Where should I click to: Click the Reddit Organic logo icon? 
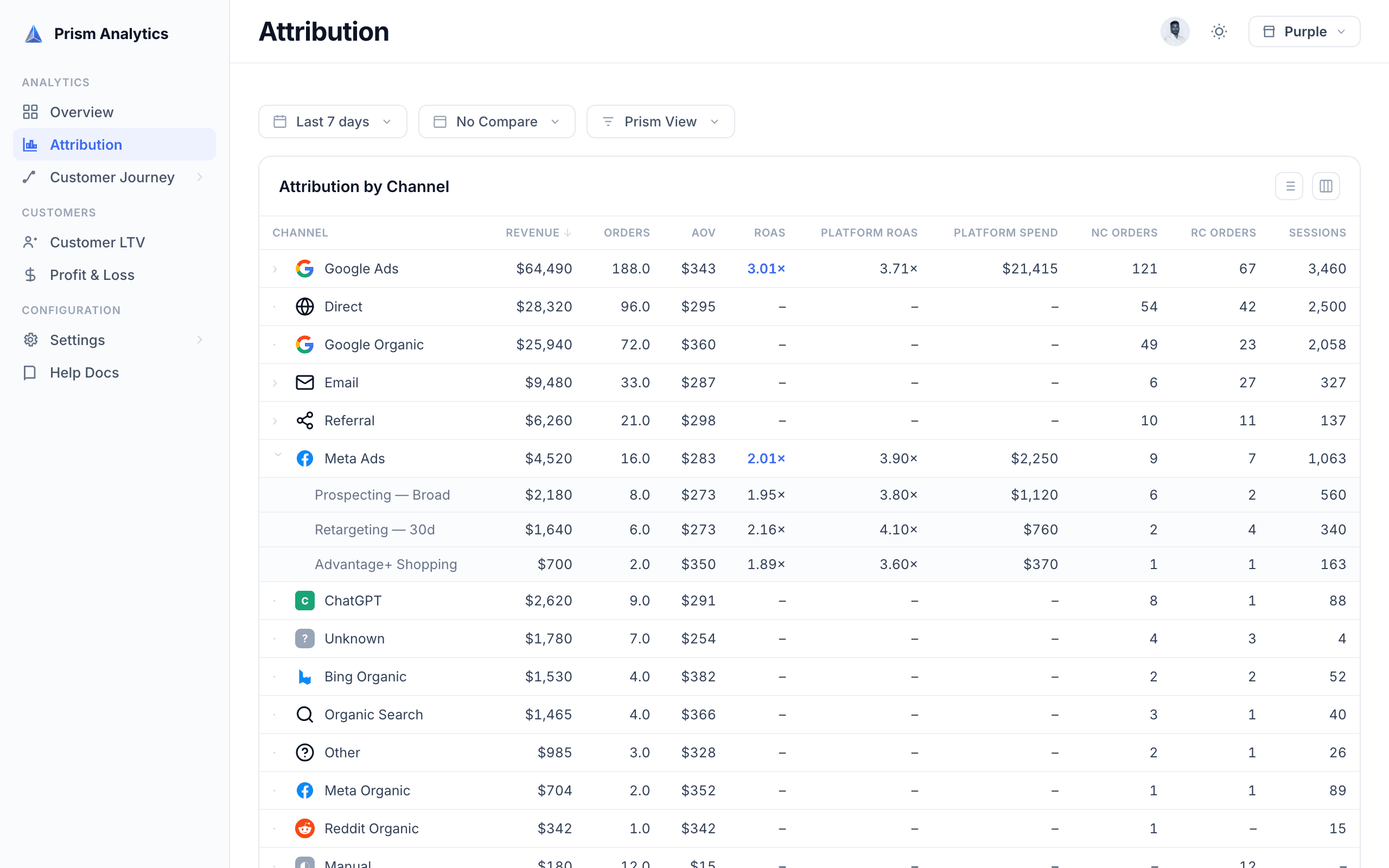pos(305,828)
